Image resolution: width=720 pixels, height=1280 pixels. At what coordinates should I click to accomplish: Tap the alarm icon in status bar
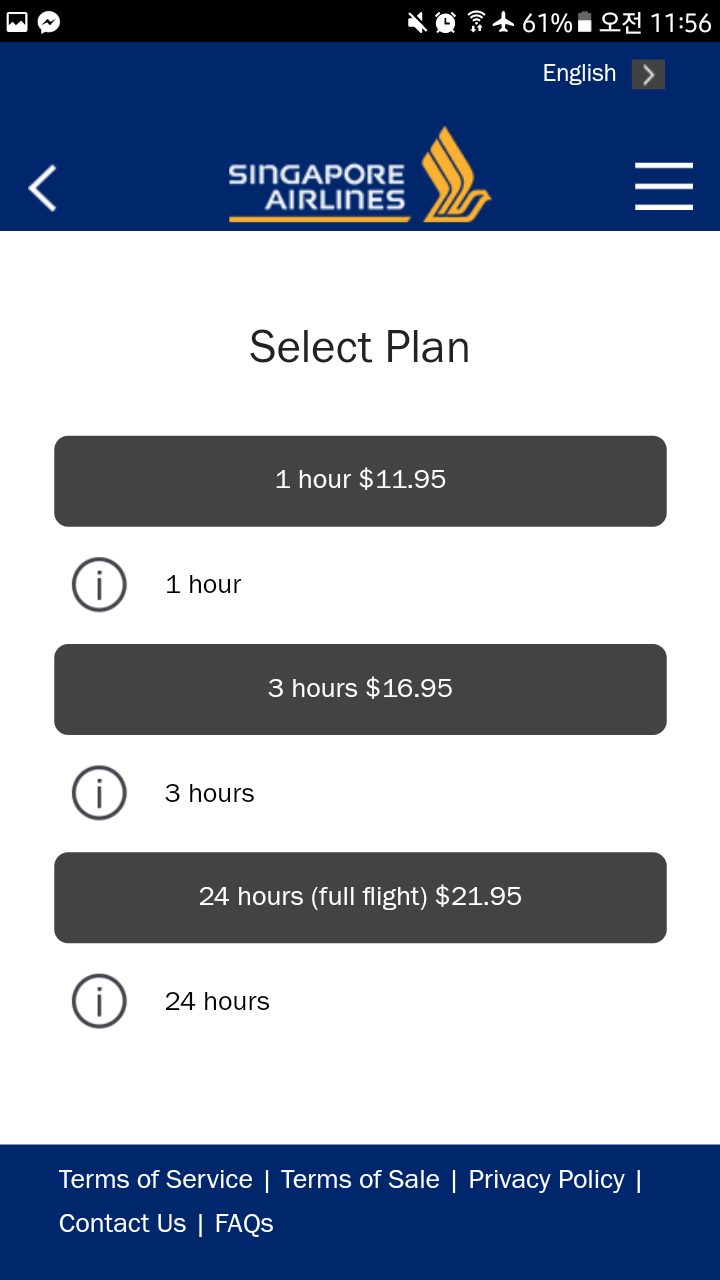[445, 22]
